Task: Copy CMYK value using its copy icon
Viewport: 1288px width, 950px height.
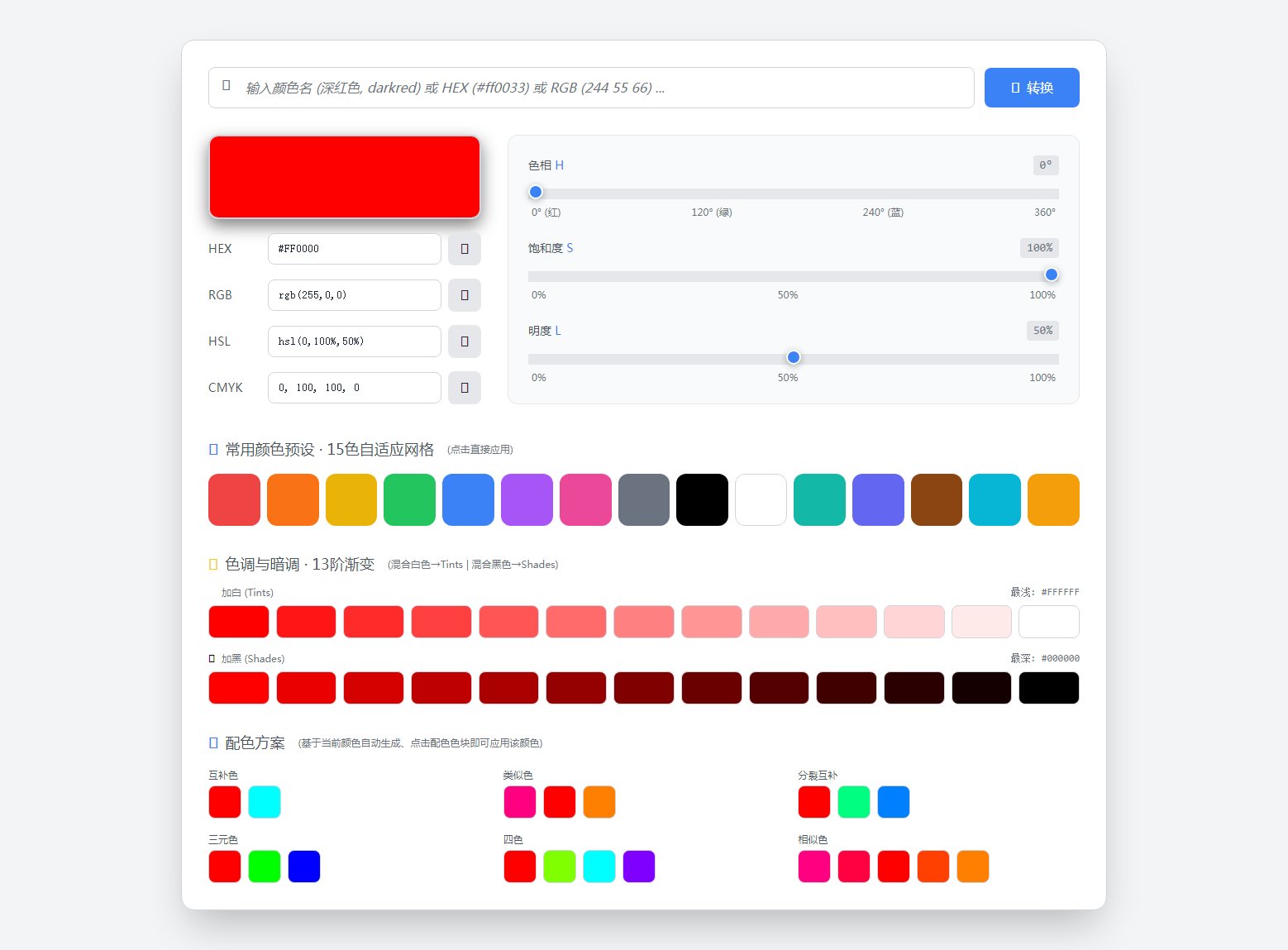Action: coord(465,388)
